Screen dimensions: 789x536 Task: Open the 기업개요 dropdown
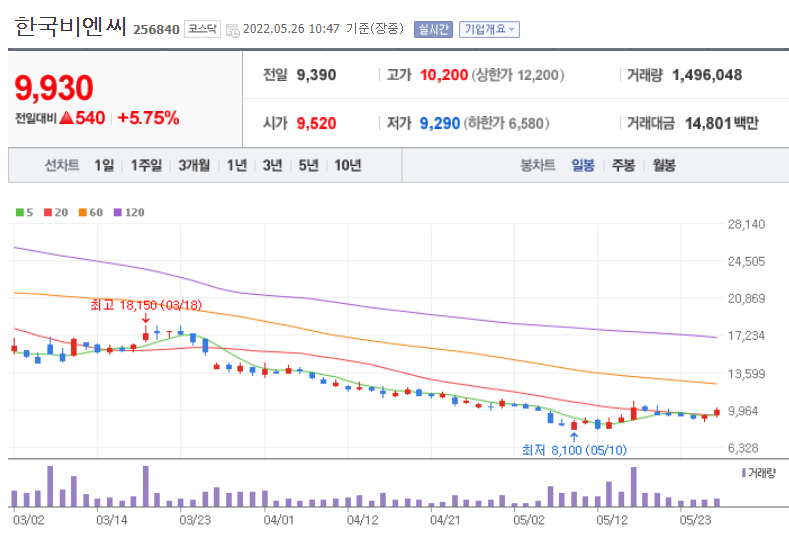489,29
